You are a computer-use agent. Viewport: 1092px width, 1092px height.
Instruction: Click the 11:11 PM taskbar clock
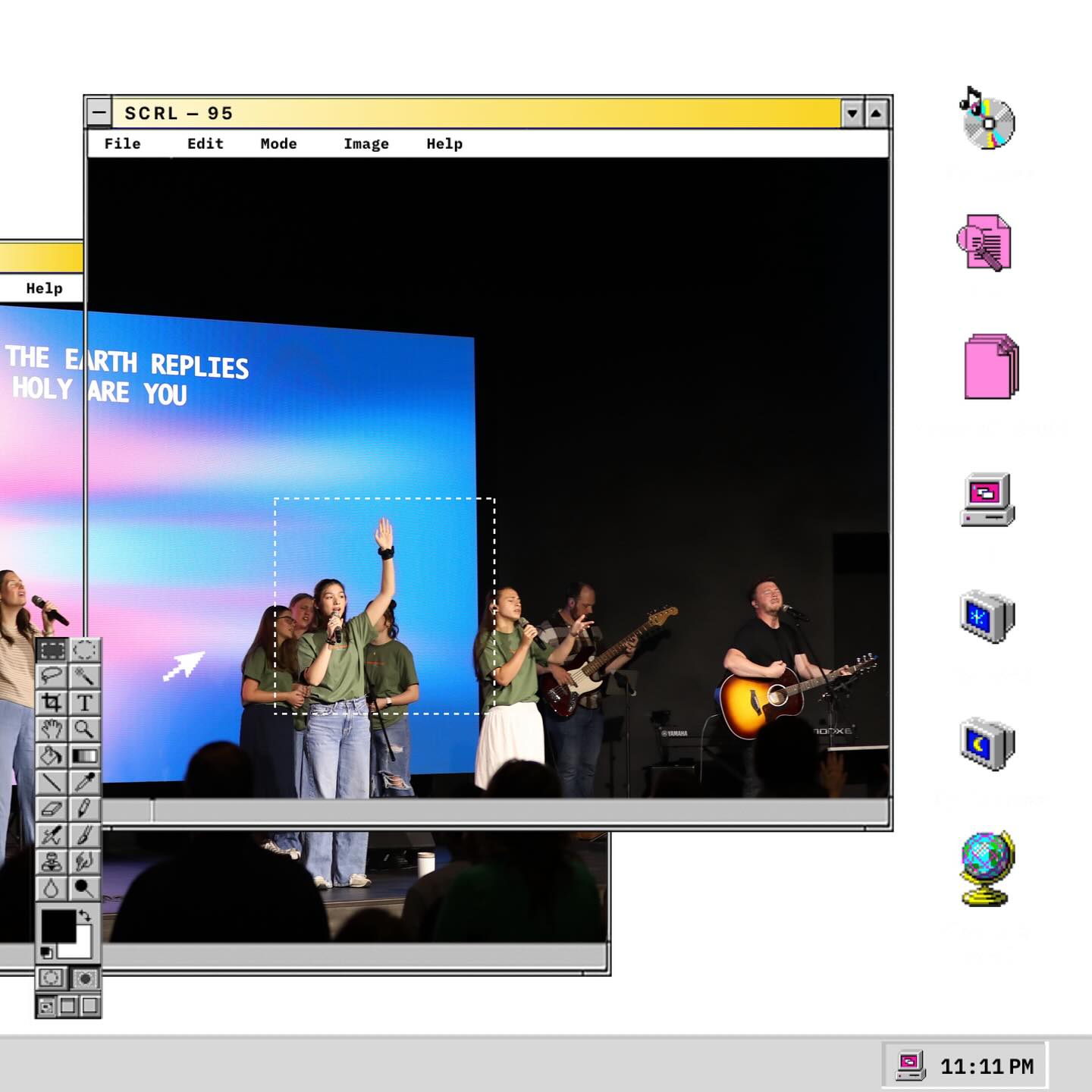coord(987,1066)
